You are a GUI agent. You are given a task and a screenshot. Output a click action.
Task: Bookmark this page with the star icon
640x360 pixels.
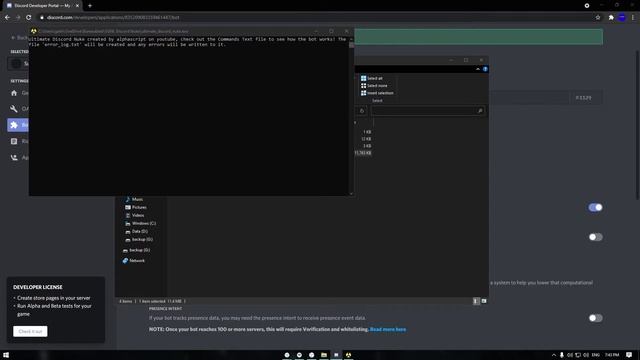[598, 18]
